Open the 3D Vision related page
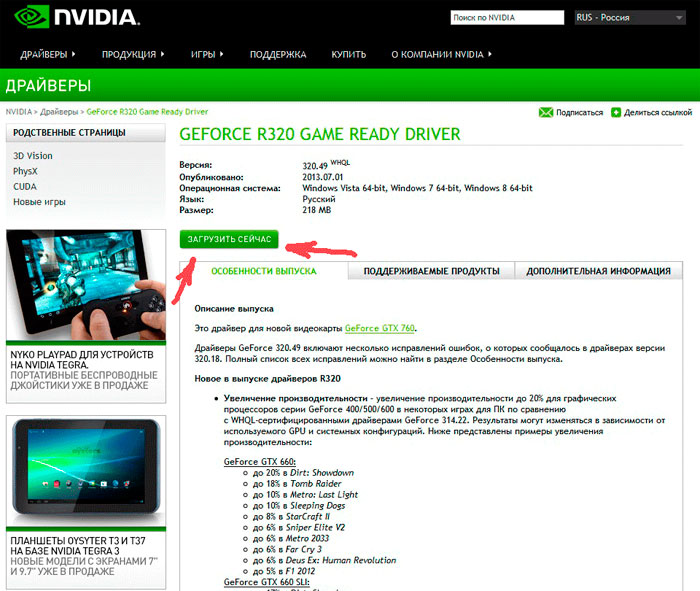This screenshot has height=591, width=700. coord(33,156)
